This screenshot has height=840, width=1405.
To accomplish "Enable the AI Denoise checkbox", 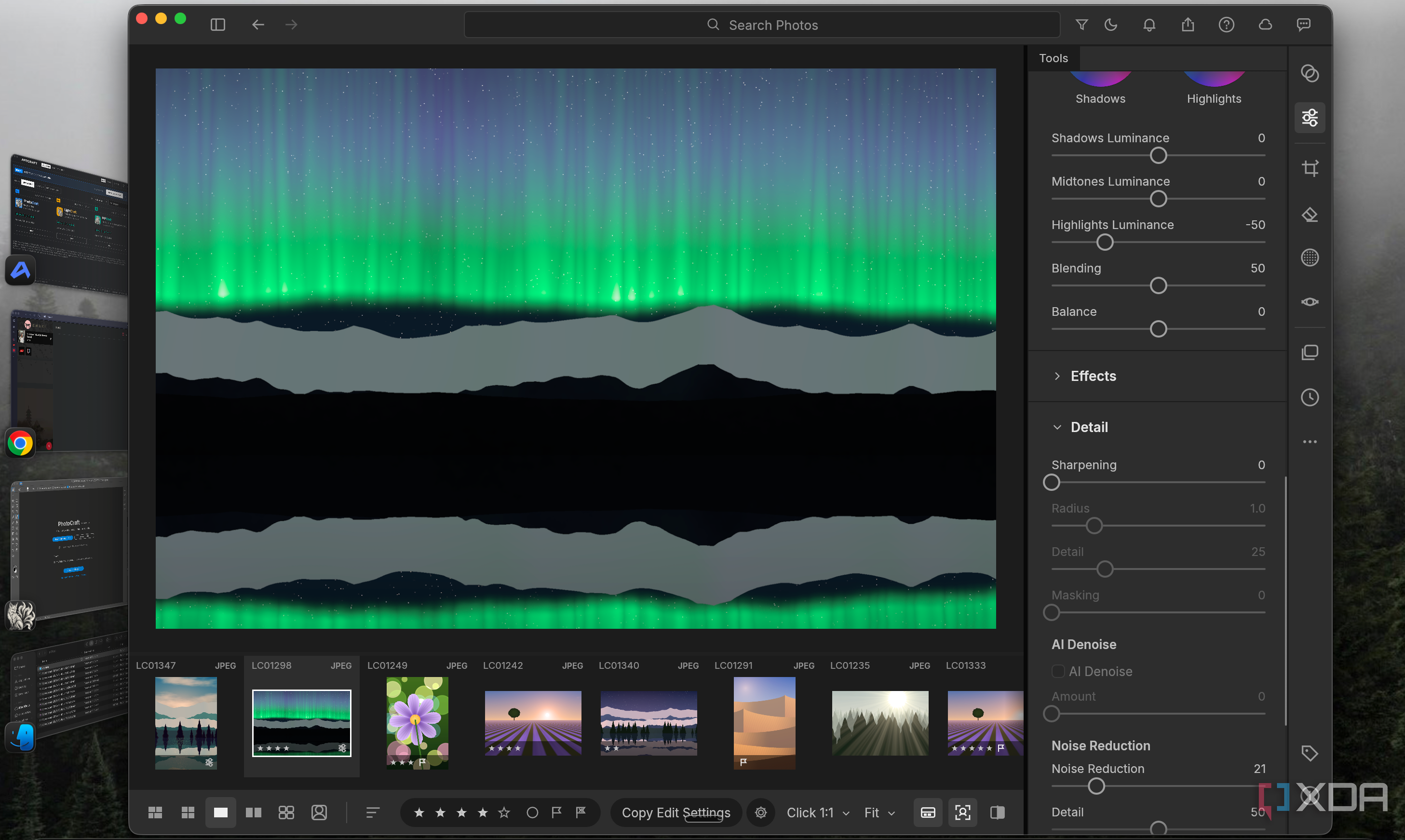I will click(1057, 671).
